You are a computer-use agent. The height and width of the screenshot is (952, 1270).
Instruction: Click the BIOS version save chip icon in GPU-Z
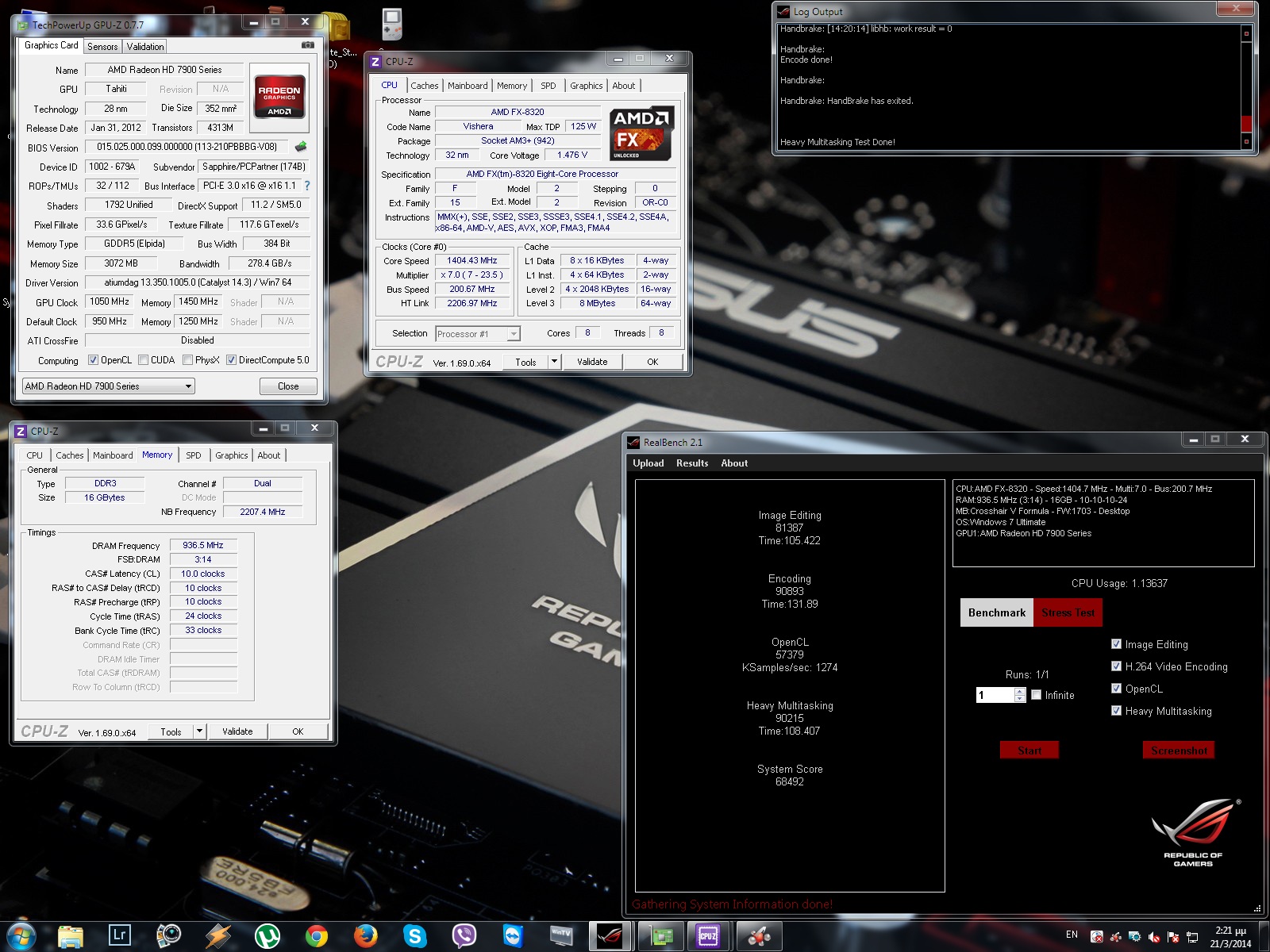coord(300,147)
